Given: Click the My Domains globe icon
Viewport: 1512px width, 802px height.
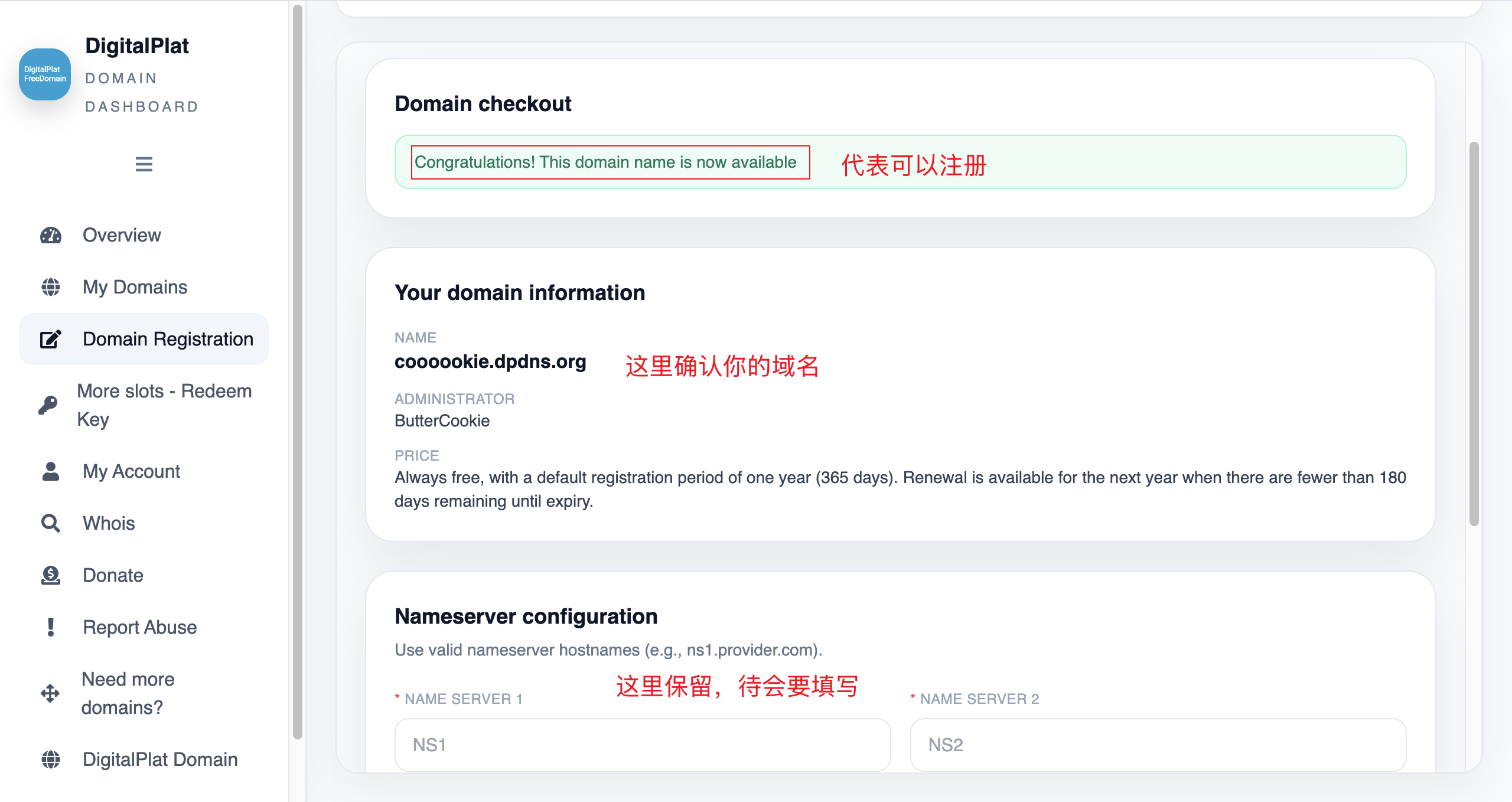Looking at the screenshot, I should [x=51, y=287].
